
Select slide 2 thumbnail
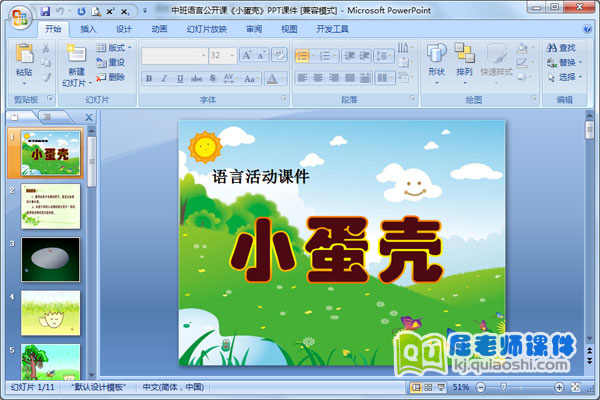coord(51,206)
